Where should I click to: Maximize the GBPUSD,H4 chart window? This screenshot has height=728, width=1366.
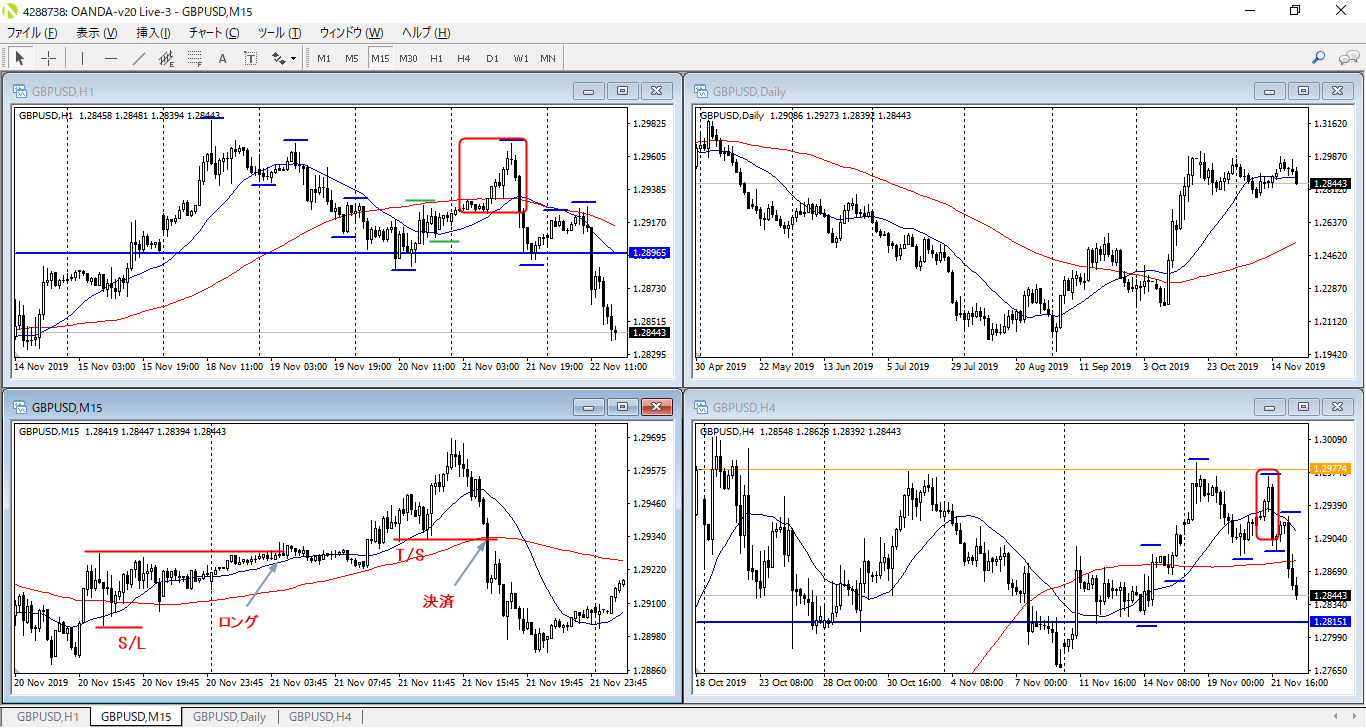(x=1302, y=407)
